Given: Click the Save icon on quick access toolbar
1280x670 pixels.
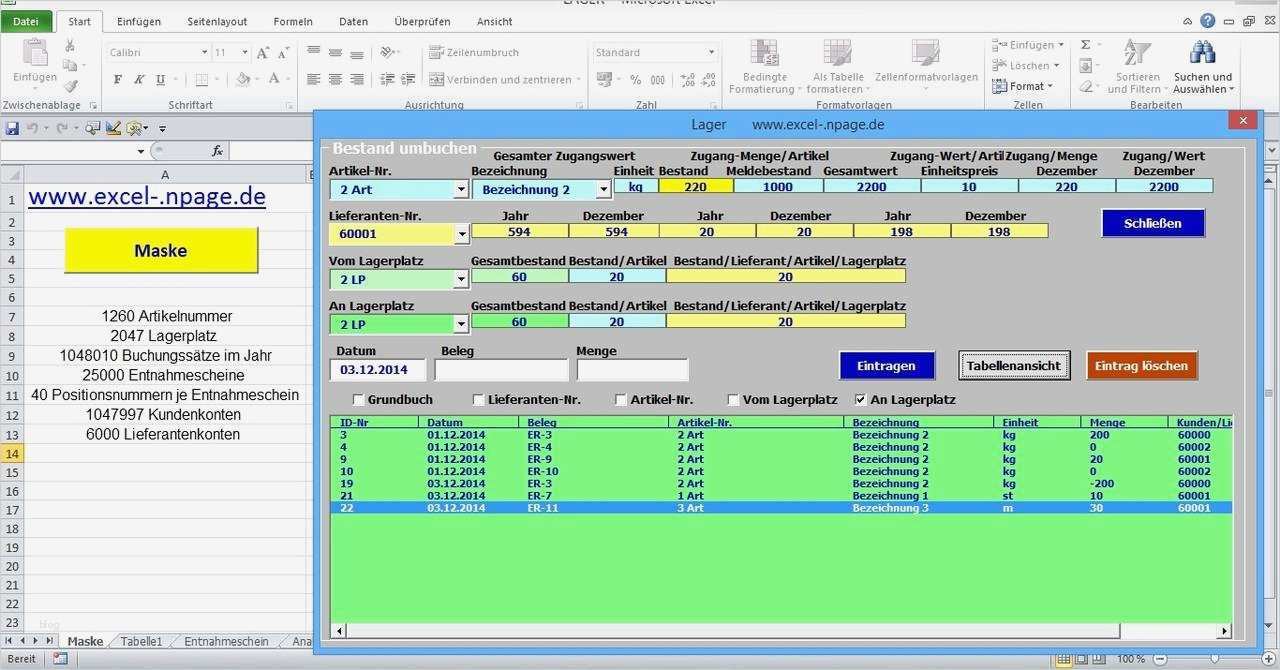Looking at the screenshot, I should coord(13,127).
